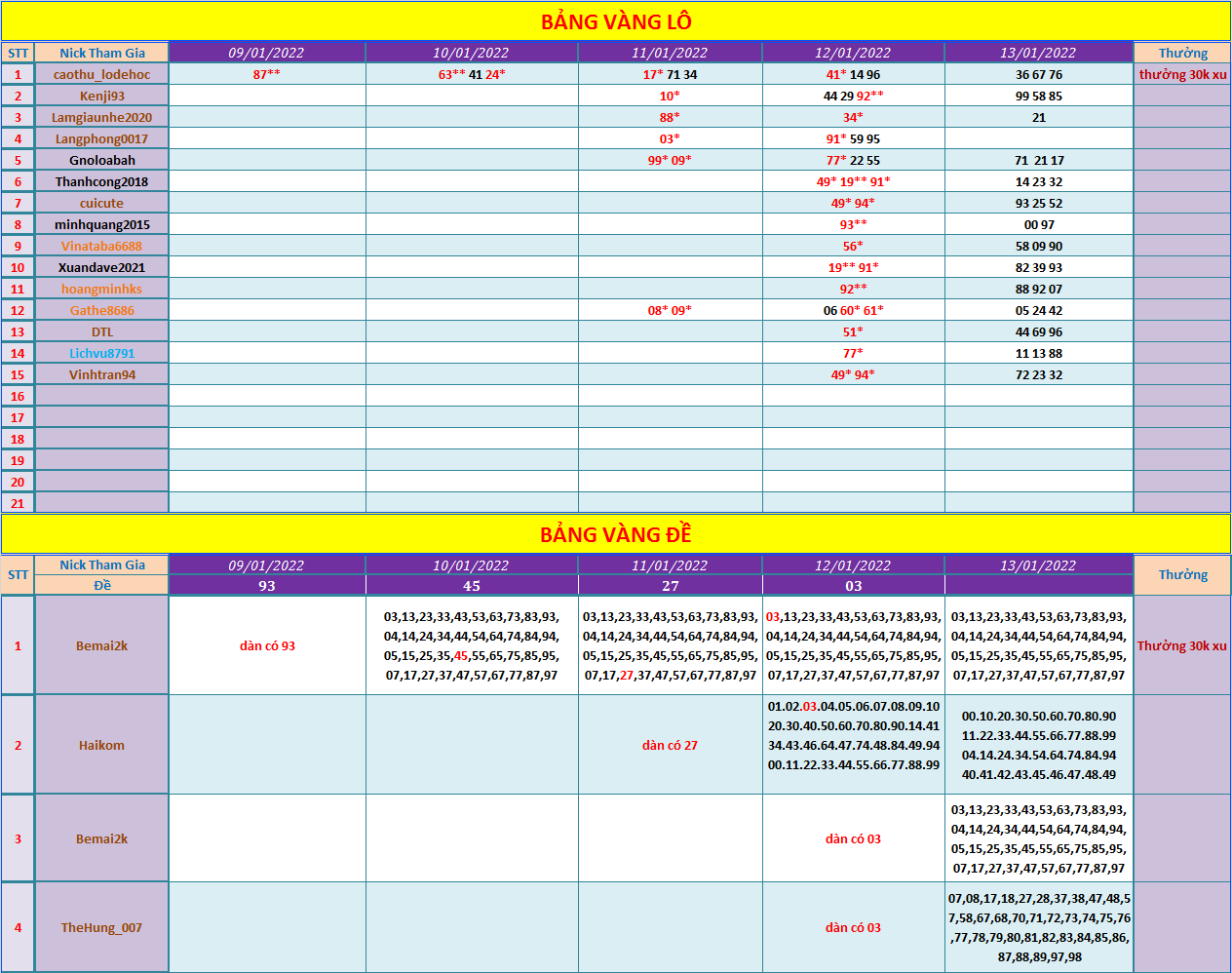Select the Lamgiaunhe2020 nickname
This screenshot has width=1232, height=973.
(x=102, y=117)
